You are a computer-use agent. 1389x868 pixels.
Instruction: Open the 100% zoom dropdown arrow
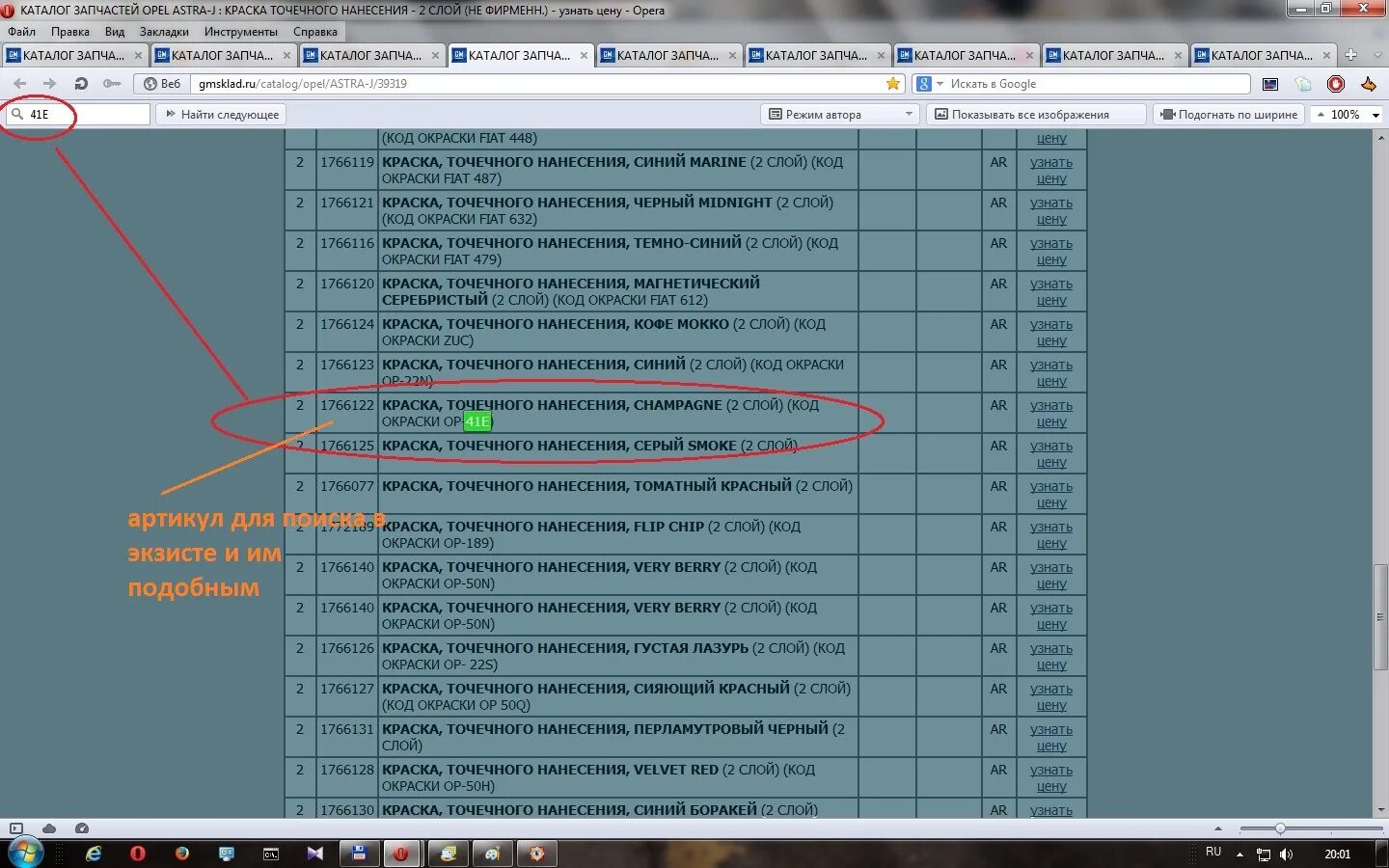(x=1375, y=115)
